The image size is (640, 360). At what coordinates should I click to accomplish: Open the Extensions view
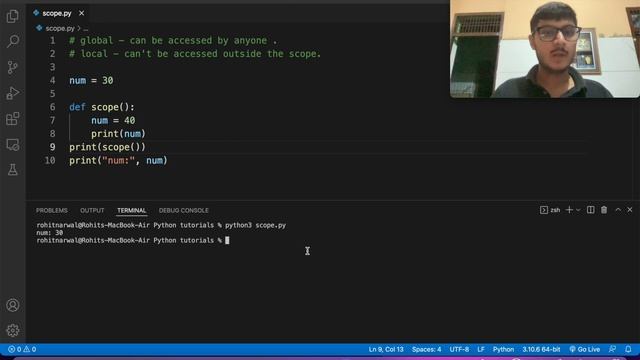13,119
